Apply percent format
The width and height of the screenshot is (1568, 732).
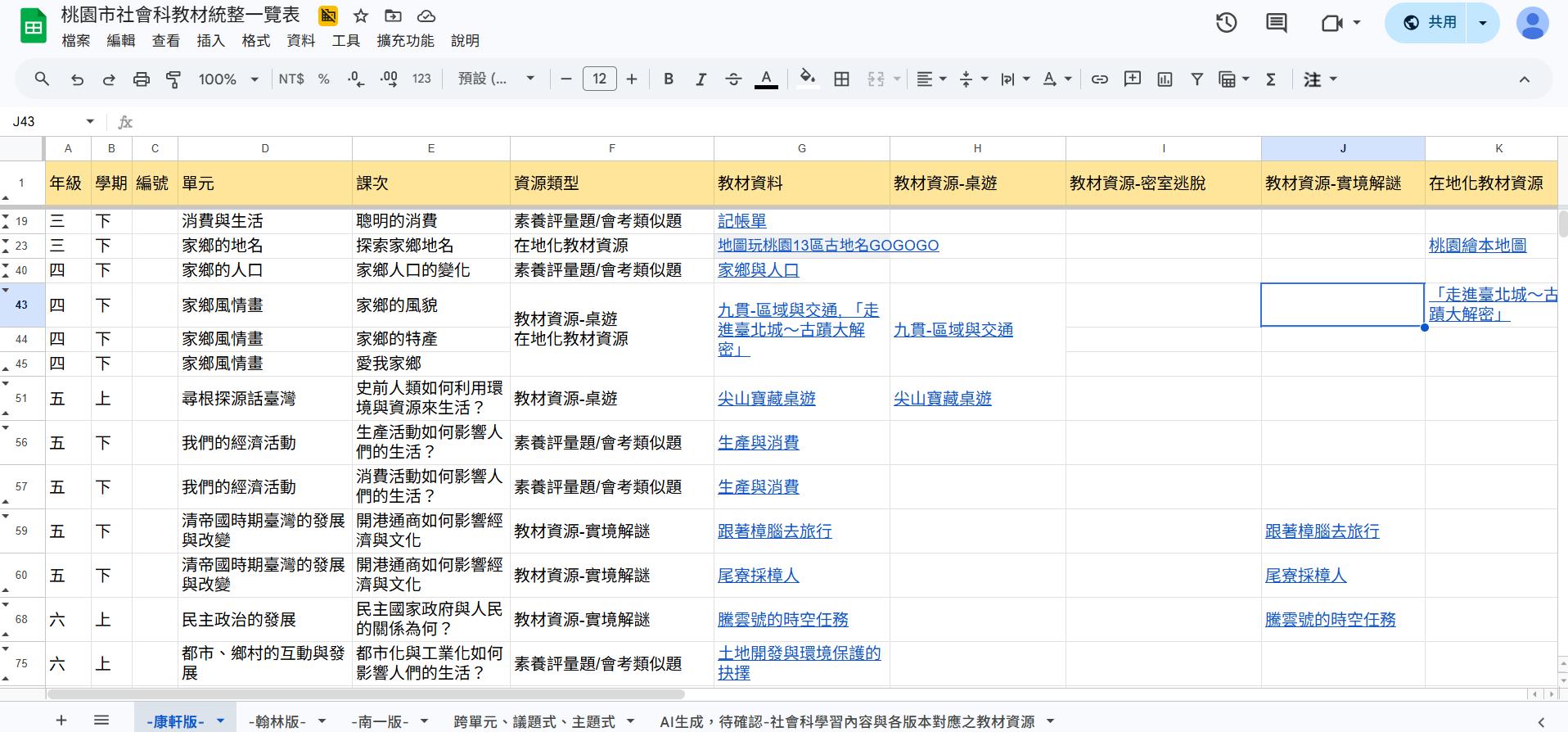pos(324,79)
